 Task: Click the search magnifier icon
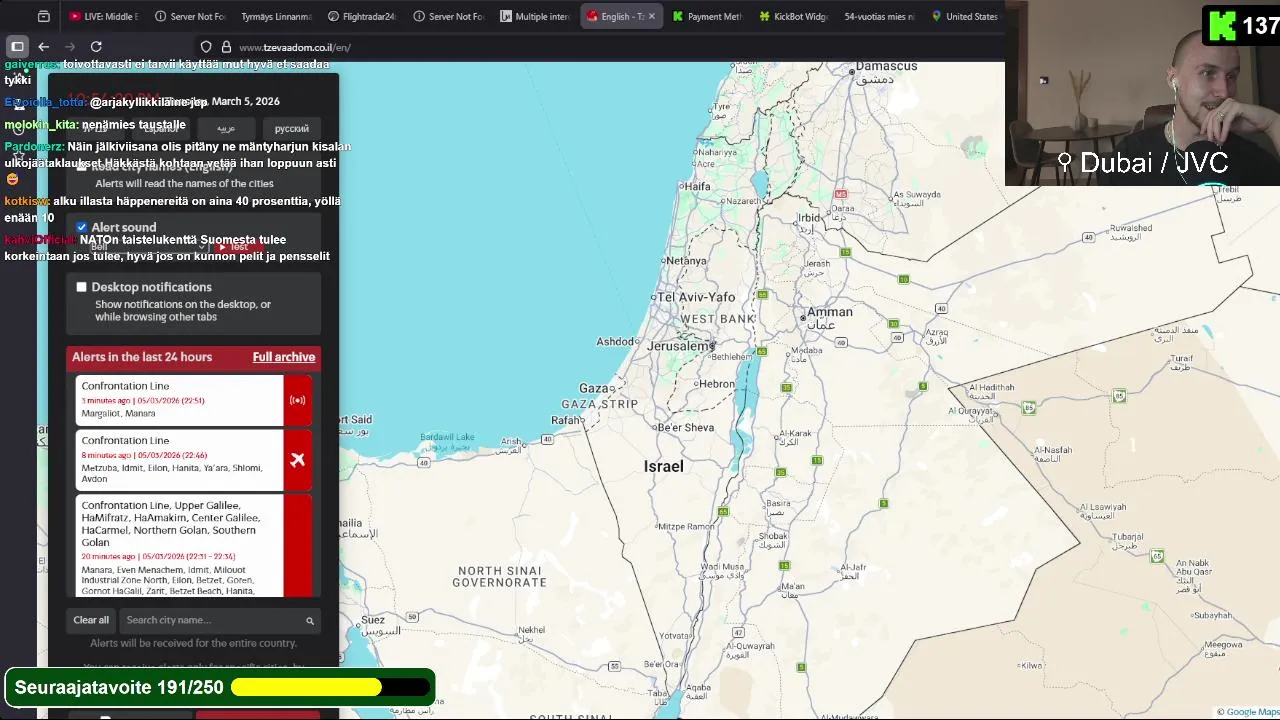coord(310,621)
